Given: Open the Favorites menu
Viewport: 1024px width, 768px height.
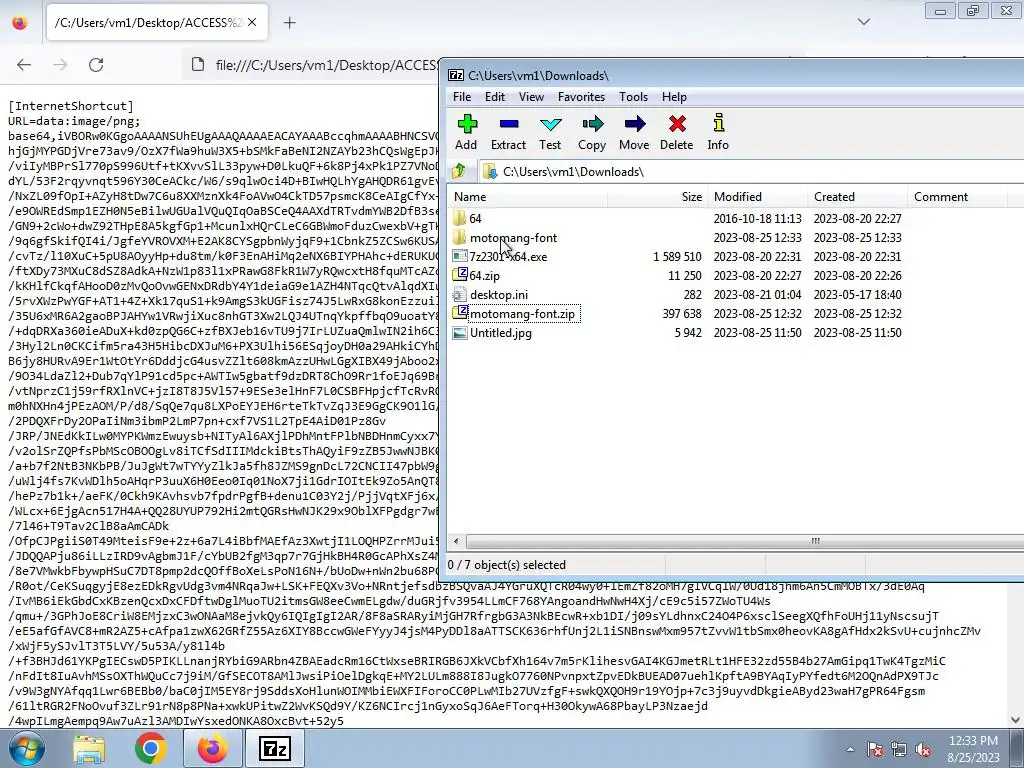Looking at the screenshot, I should (581, 97).
